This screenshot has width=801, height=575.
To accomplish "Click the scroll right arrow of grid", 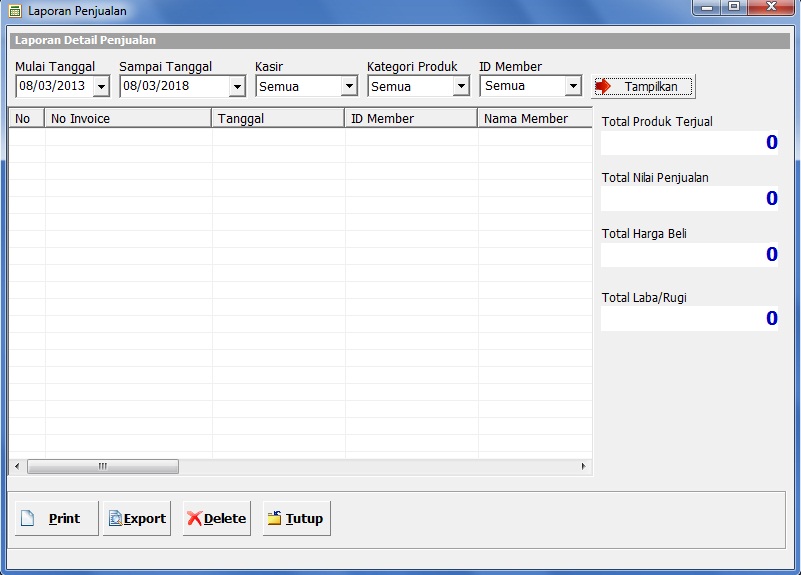I will click(x=585, y=467).
